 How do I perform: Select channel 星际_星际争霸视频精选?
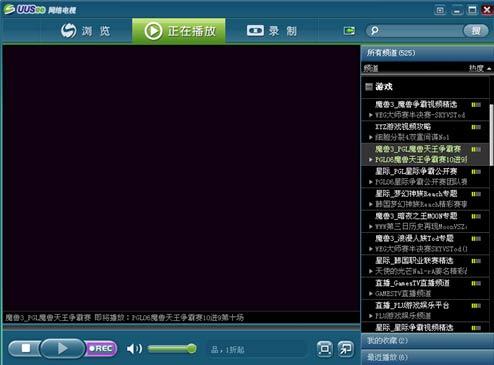(x=414, y=328)
